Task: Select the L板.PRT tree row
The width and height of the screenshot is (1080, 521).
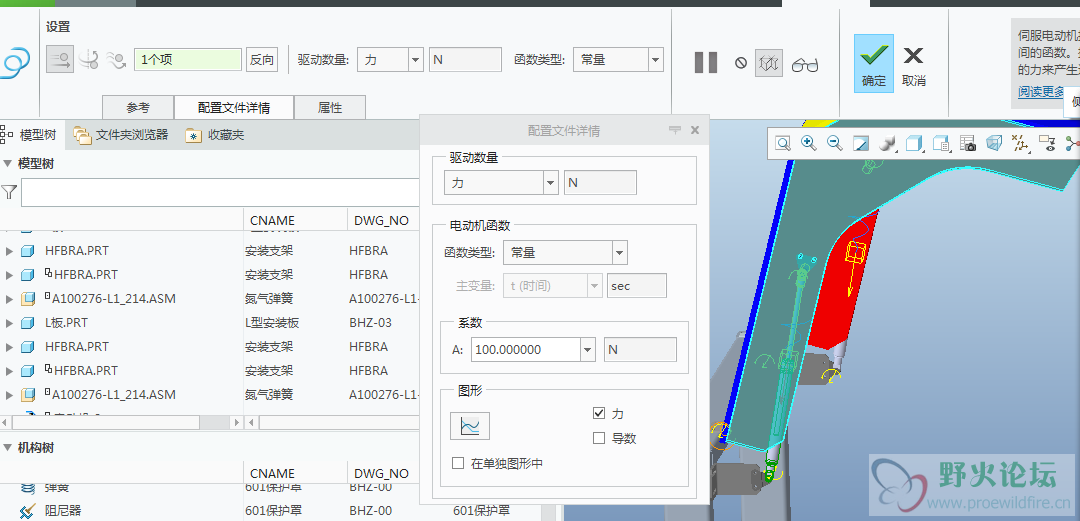Action: pyautogui.click(x=210, y=323)
